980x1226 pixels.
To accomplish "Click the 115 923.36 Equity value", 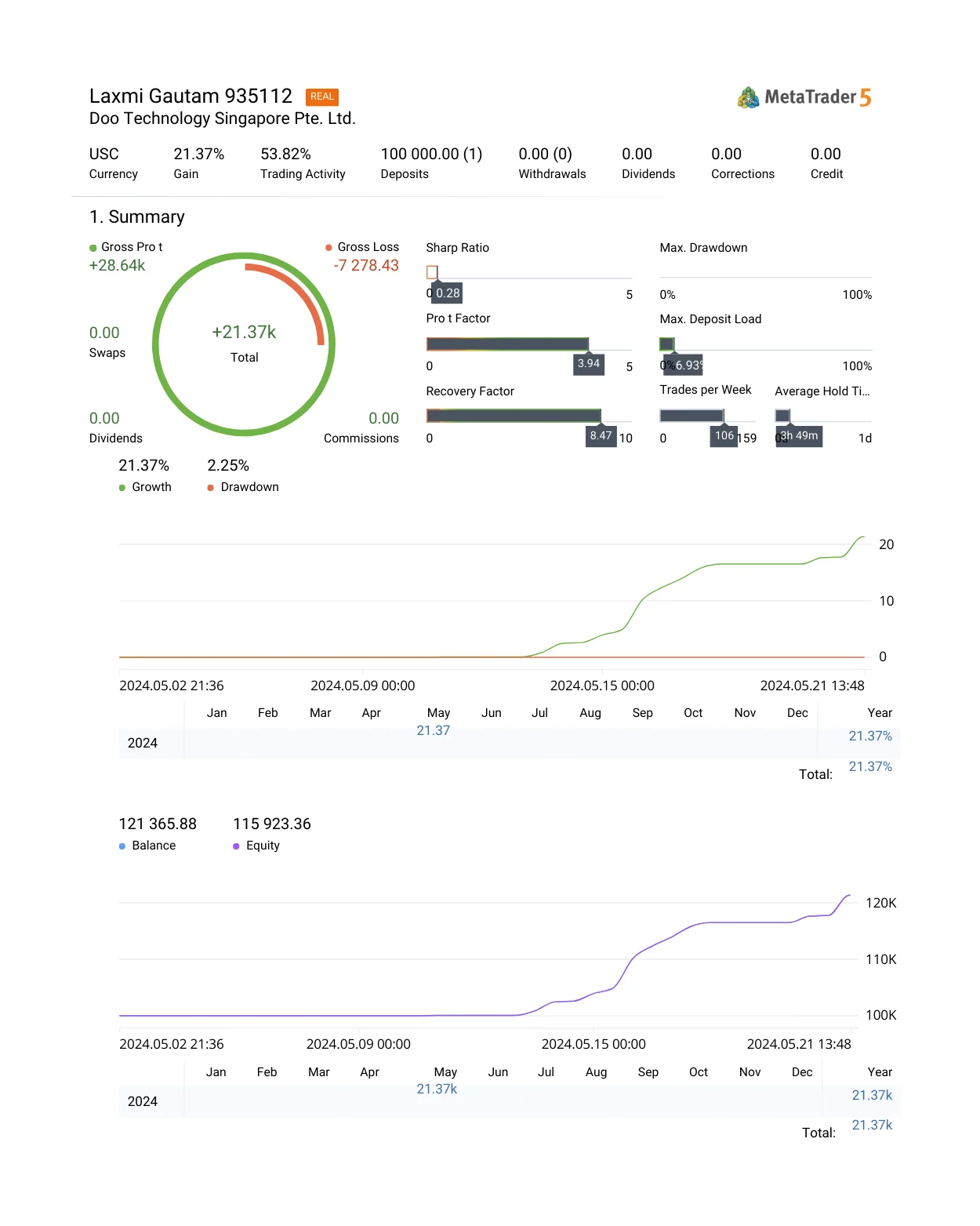I will pos(272,824).
